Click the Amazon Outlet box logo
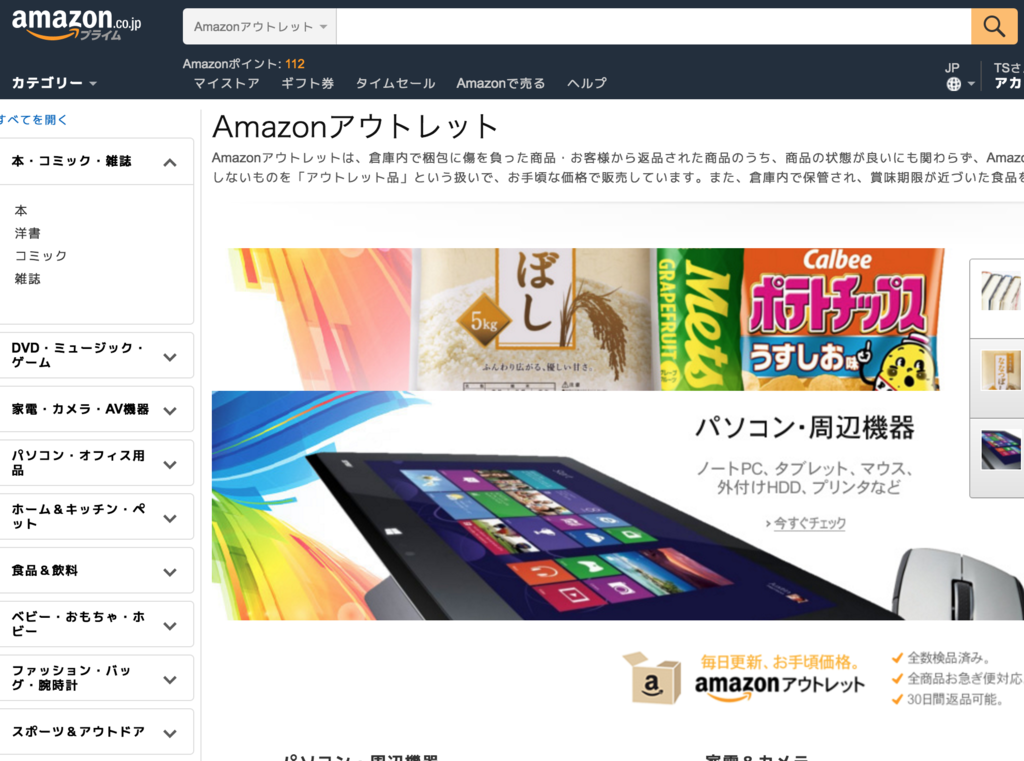1024x761 pixels. coord(652,677)
